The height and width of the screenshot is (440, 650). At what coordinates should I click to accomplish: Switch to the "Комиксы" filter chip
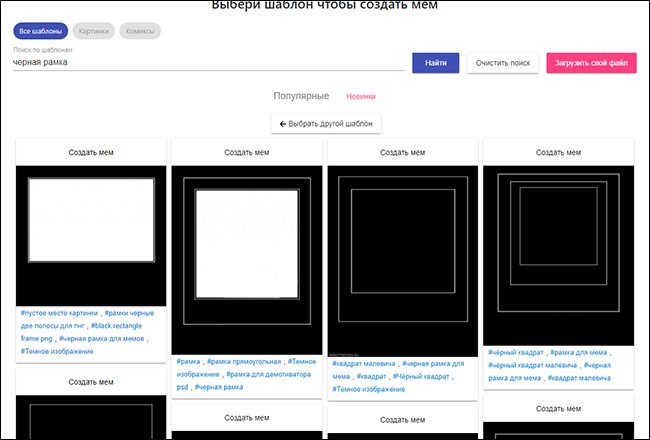click(140, 31)
